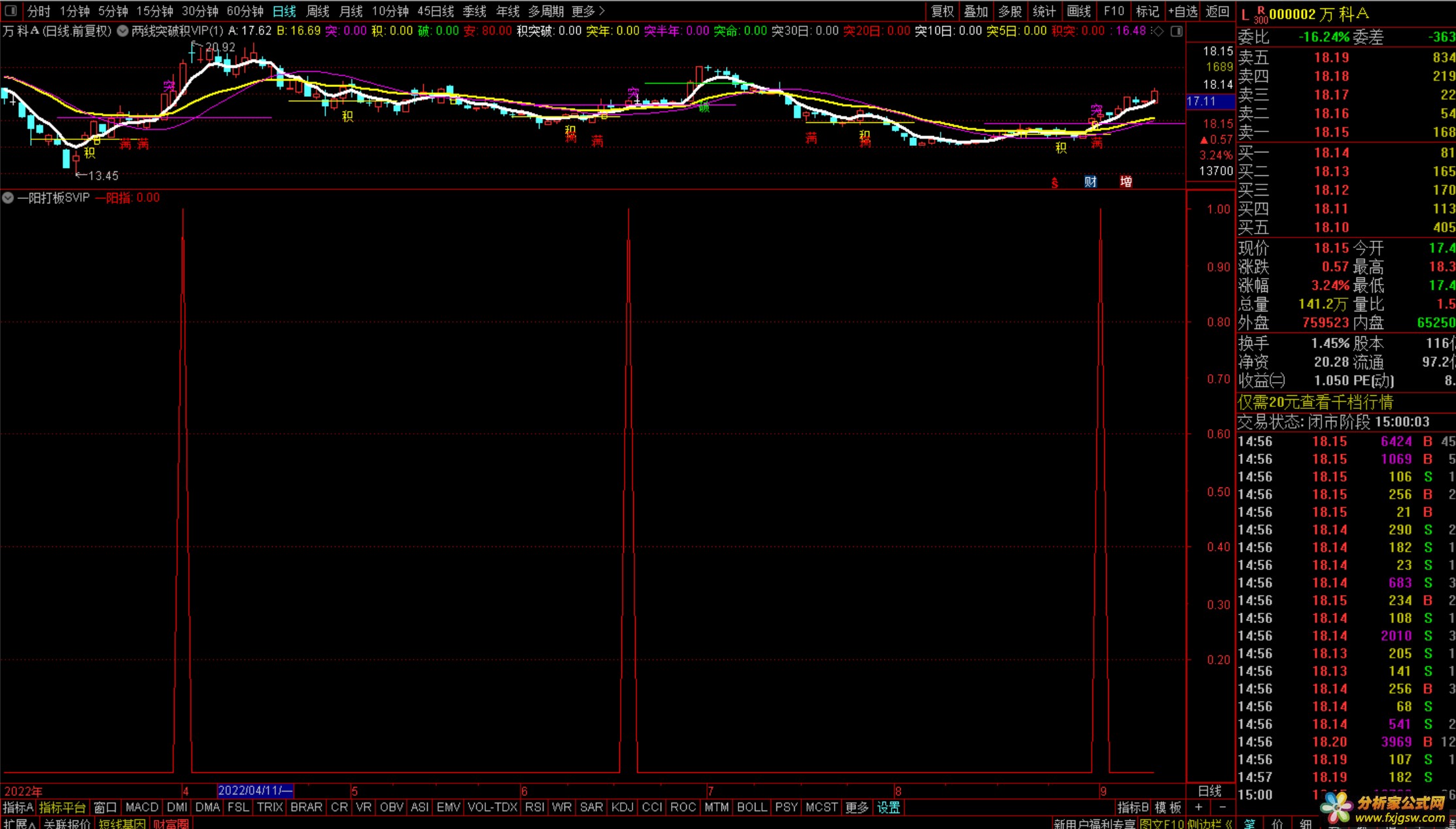Click the 增 marker on the chart
The image size is (1456, 829).
(x=1126, y=182)
